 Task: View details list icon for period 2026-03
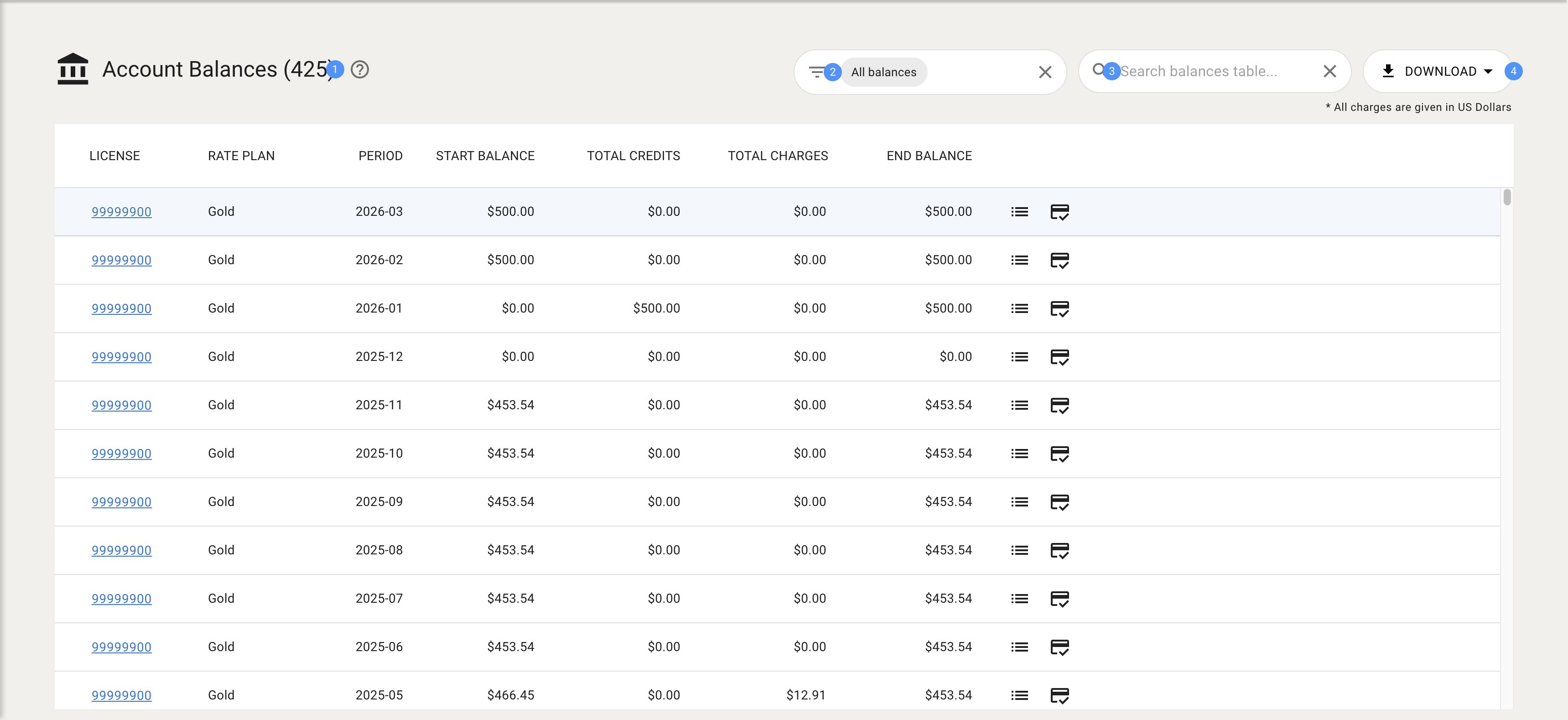[1020, 212]
